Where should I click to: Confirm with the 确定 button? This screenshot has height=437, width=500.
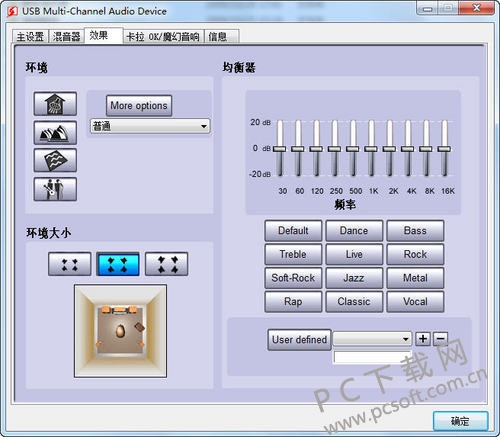tap(460, 421)
